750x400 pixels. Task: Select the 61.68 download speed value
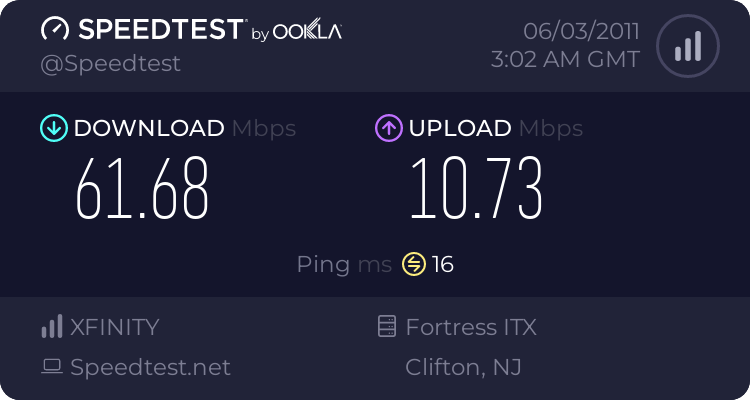143,189
